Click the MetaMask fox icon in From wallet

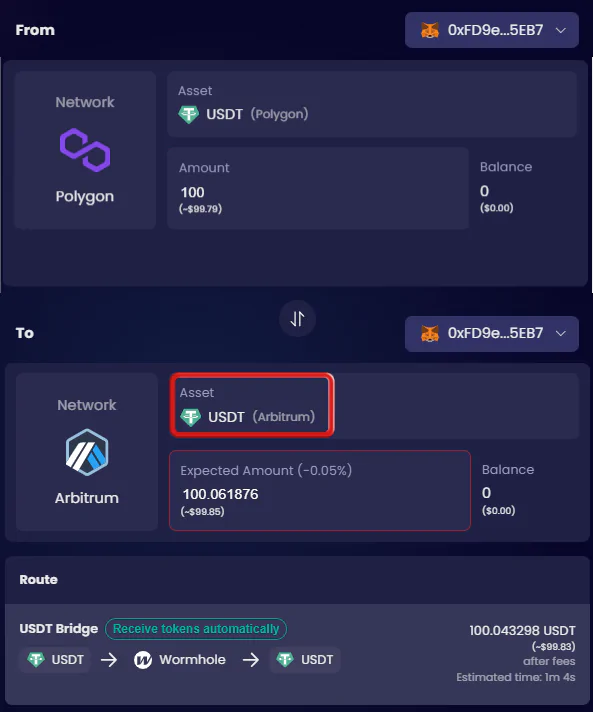pyautogui.click(x=430, y=30)
